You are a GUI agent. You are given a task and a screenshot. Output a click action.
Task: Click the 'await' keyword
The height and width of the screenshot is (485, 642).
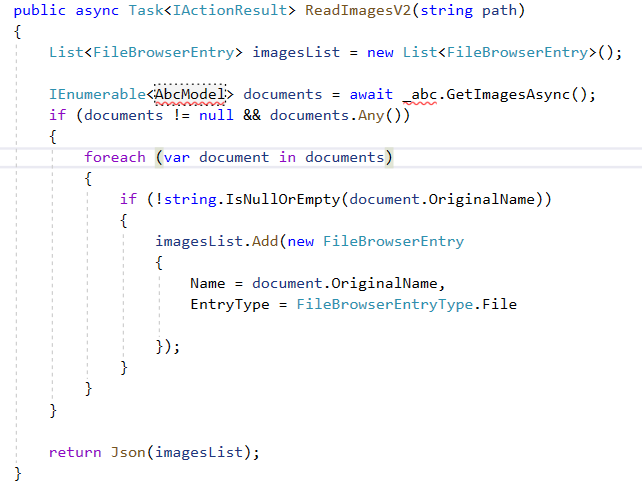(x=371, y=95)
